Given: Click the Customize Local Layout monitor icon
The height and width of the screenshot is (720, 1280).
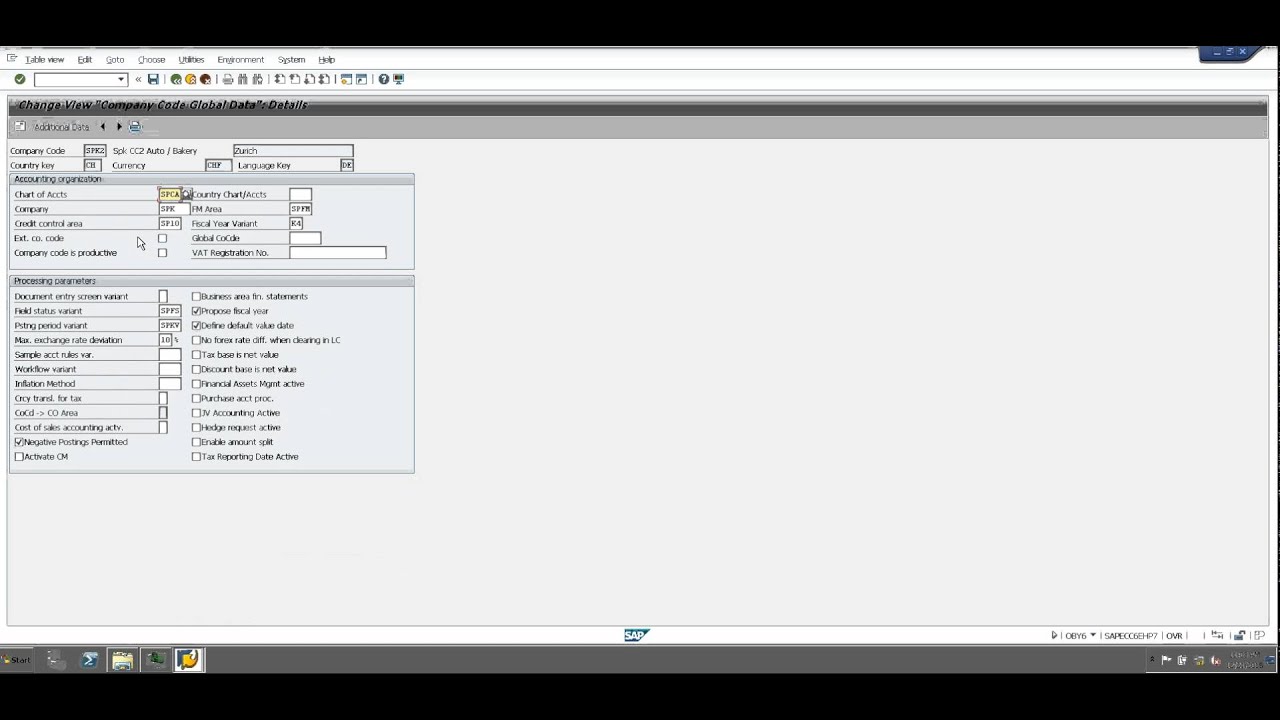Looking at the screenshot, I should 398,79.
